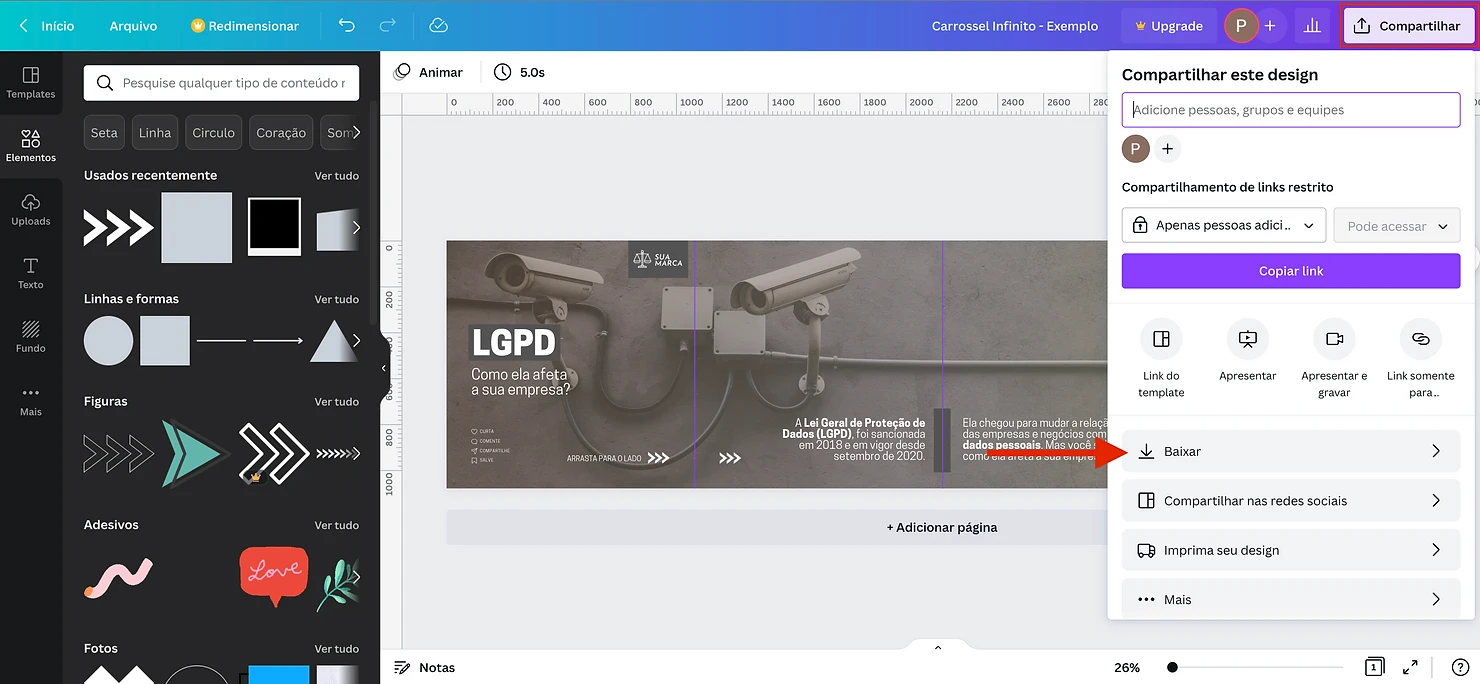Add person with plus in share panel

coord(1167,149)
